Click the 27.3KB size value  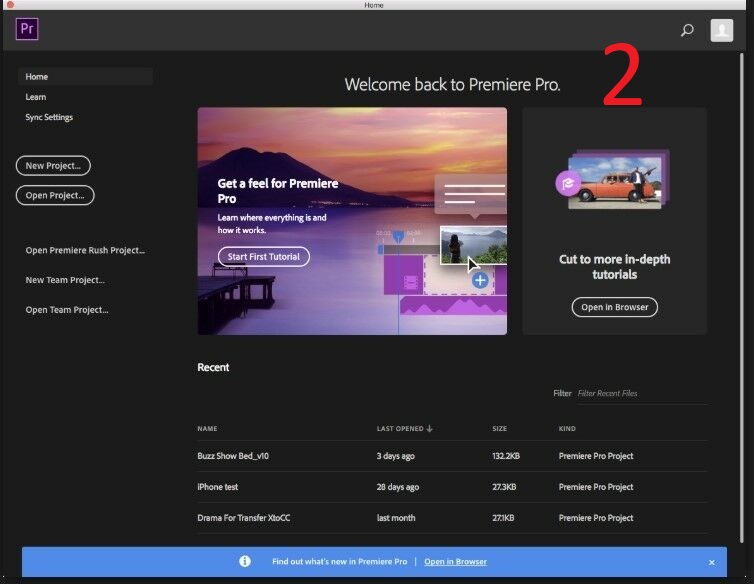[x=504, y=487]
